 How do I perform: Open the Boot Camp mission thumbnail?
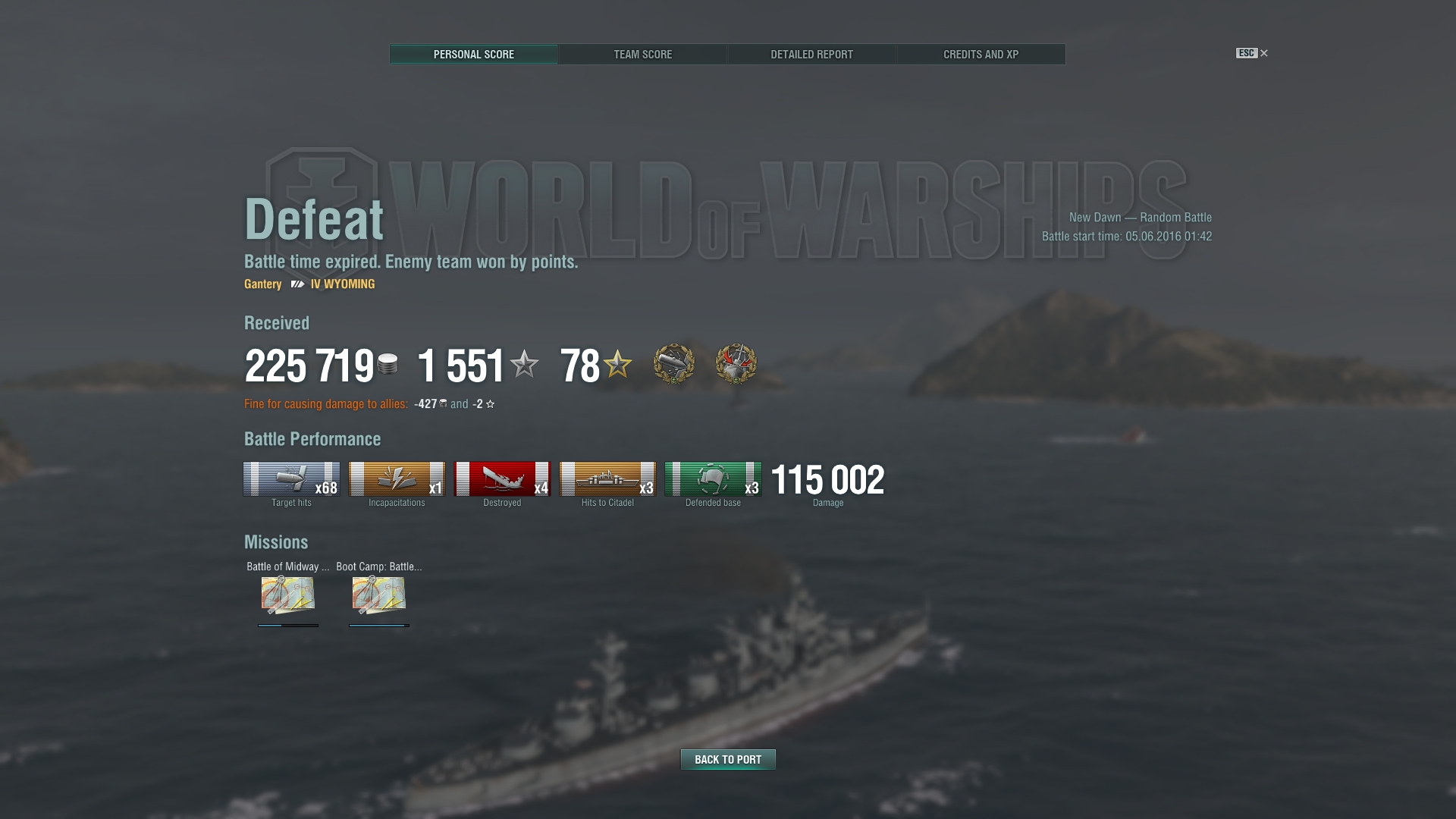click(x=379, y=595)
